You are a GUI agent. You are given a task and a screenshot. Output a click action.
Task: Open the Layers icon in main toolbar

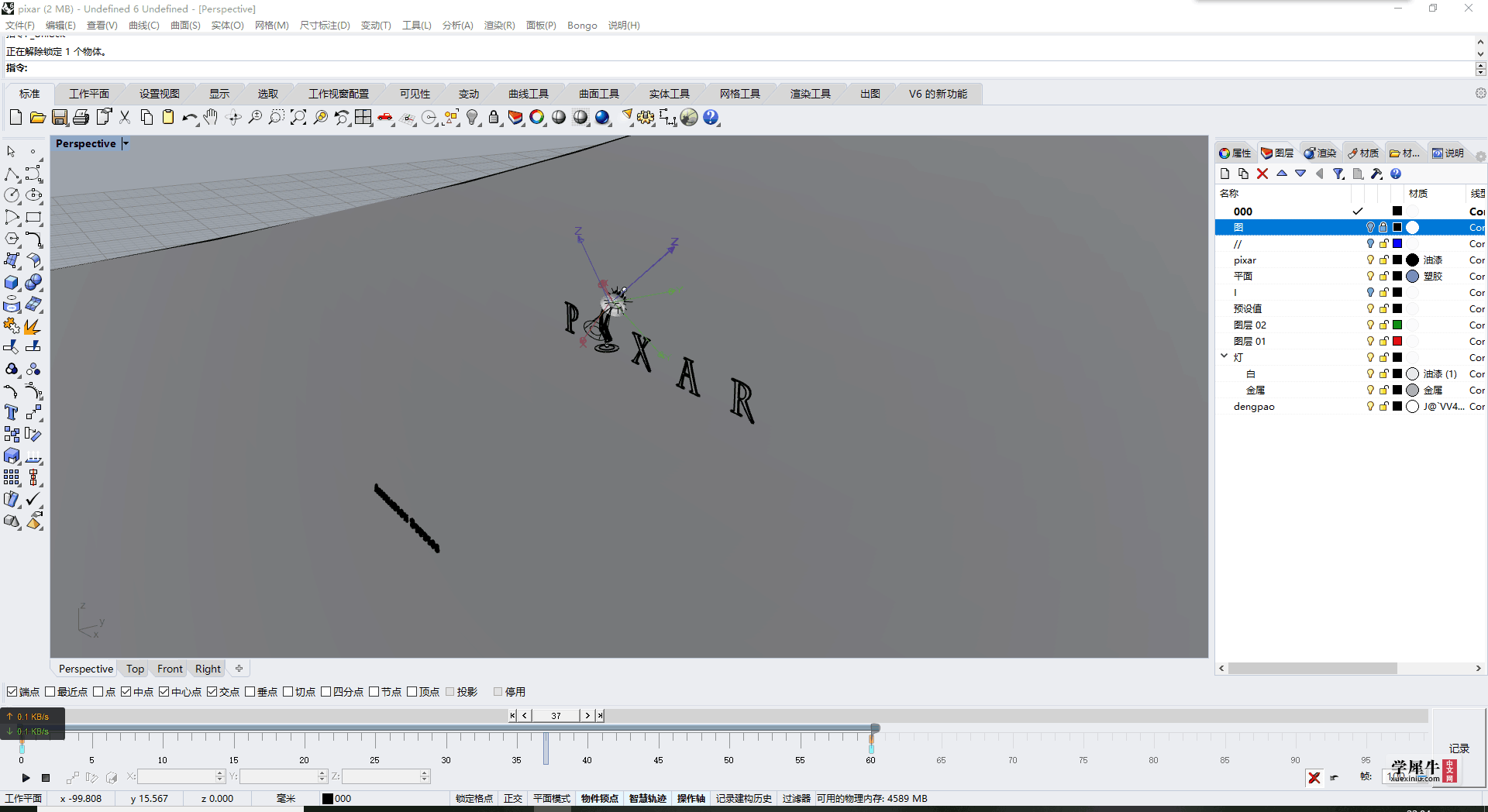pos(515,117)
